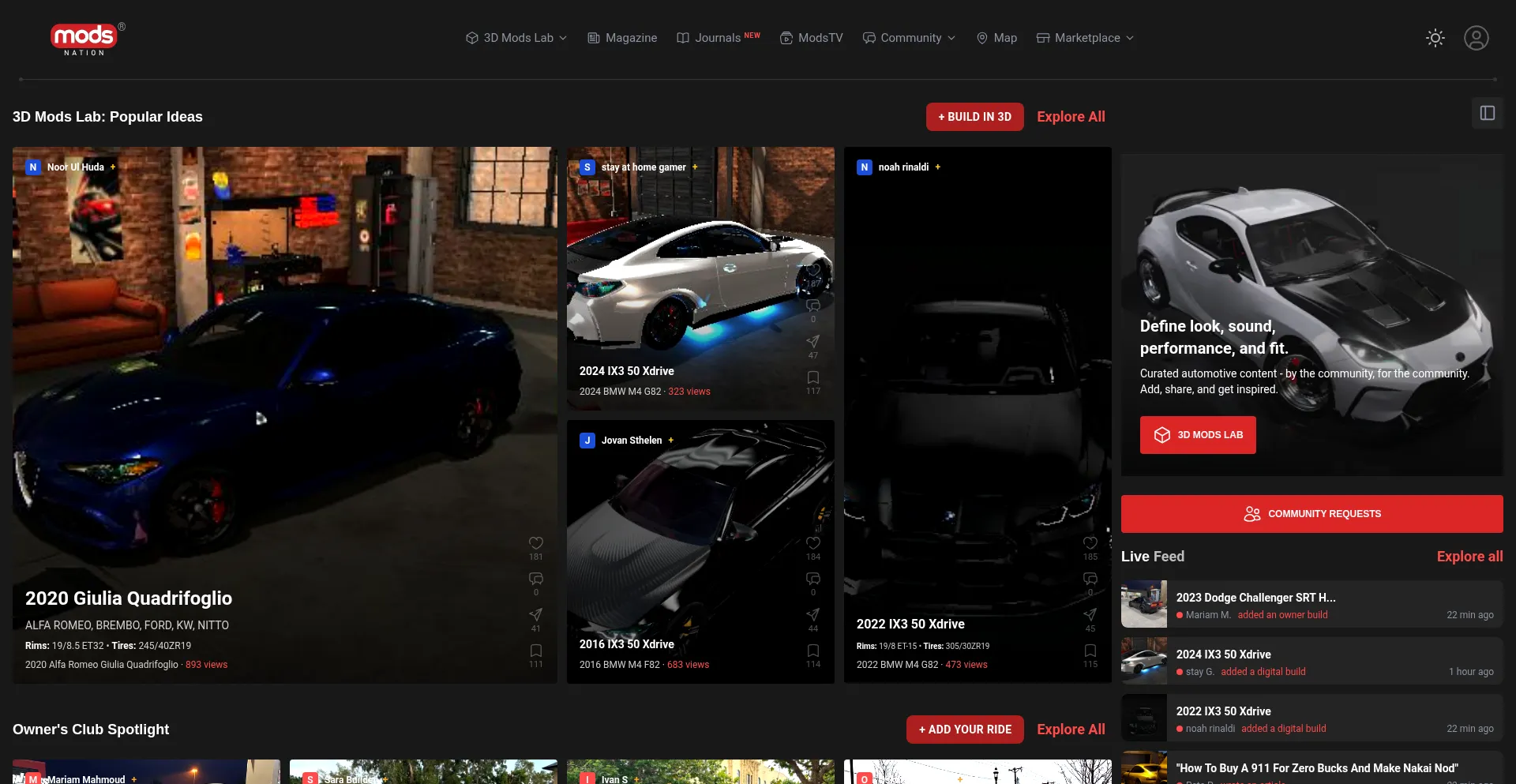
Task: Click '893 views' on the Giulia card
Action: (x=206, y=665)
